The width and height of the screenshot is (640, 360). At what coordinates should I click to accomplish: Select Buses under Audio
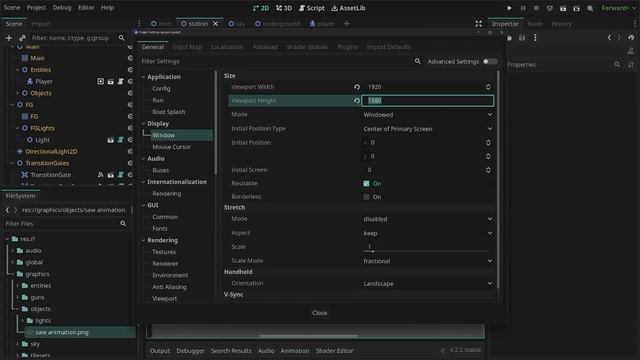pos(160,170)
